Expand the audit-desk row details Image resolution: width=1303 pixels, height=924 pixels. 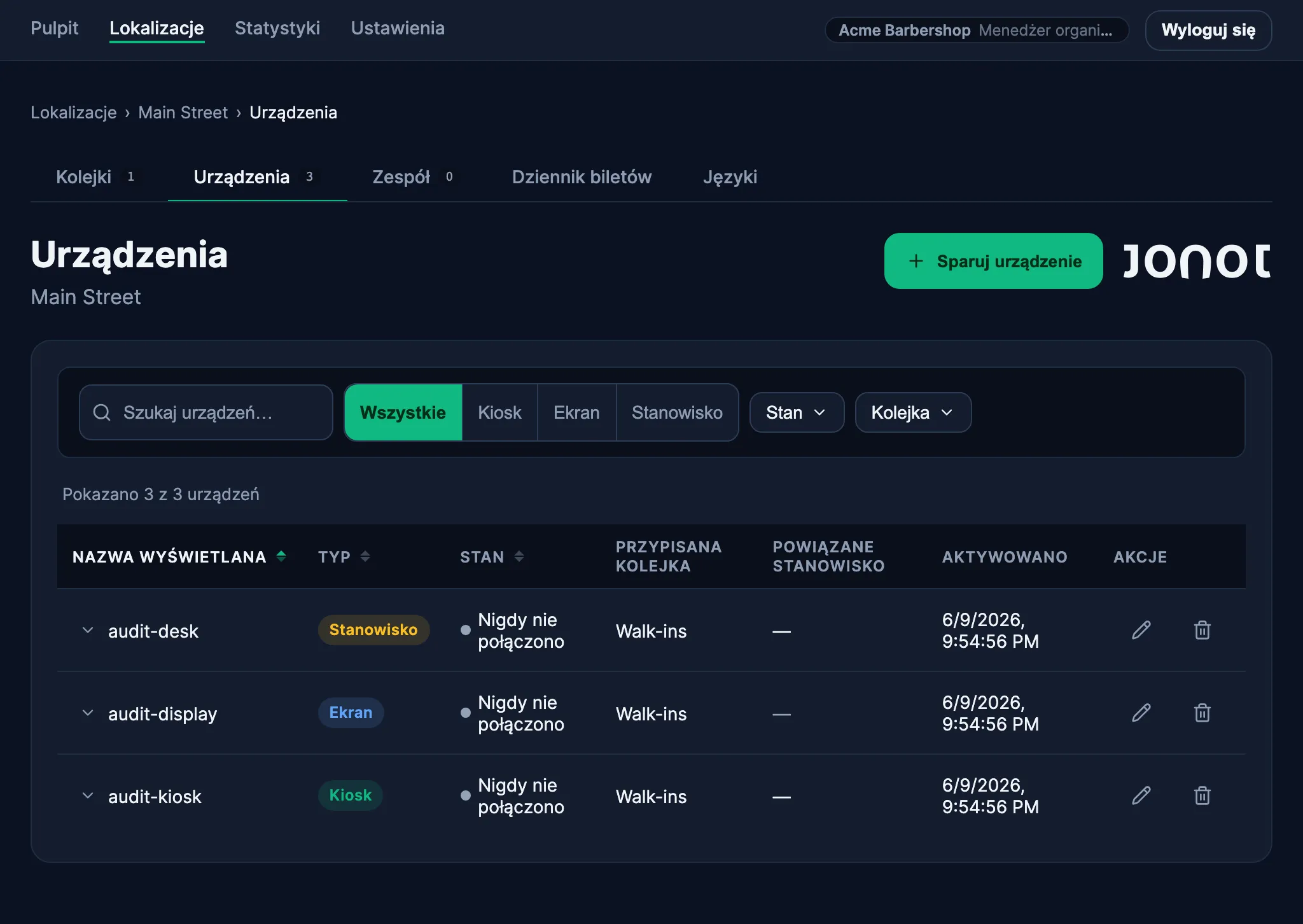pyautogui.click(x=88, y=631)
